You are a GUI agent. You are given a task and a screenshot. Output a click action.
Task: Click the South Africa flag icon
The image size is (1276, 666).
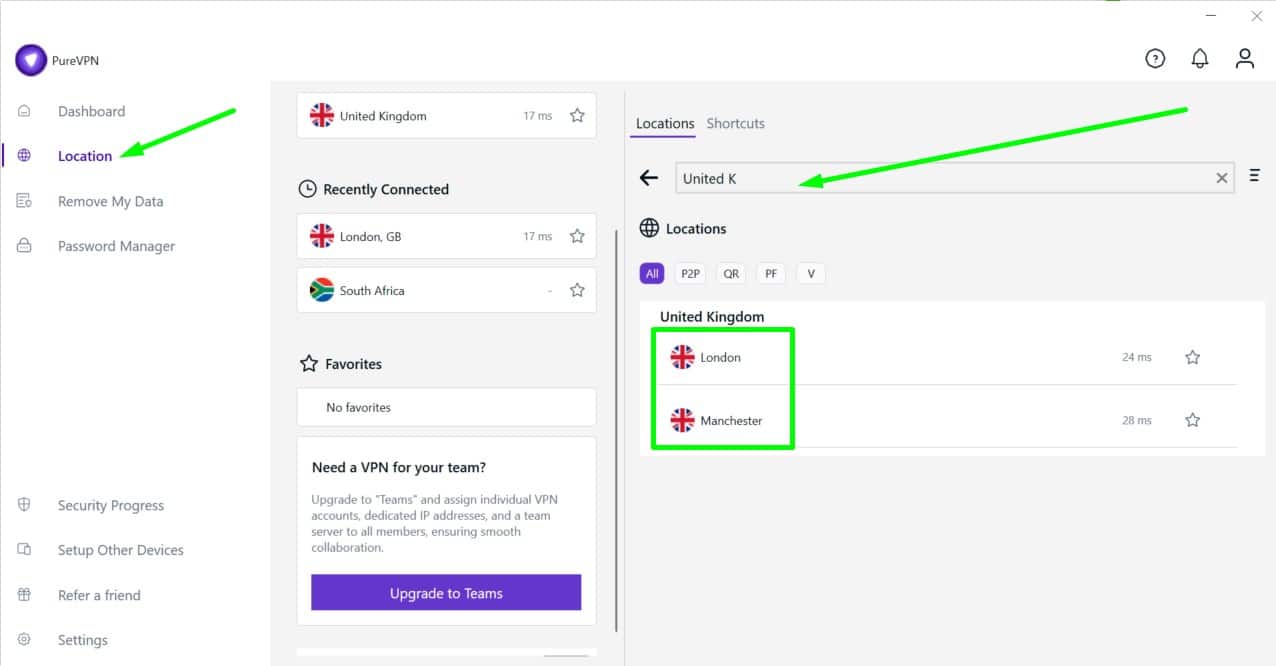click(322, 291)
